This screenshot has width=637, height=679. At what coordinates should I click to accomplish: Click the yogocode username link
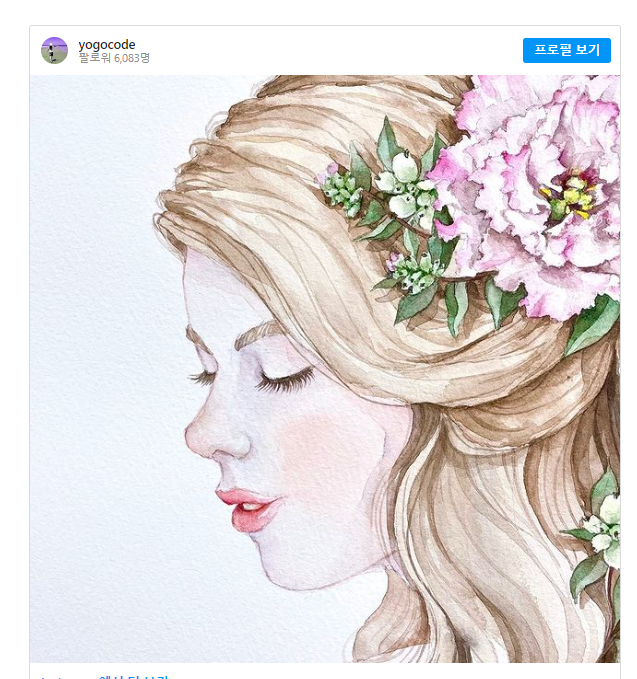pos(107,45)
